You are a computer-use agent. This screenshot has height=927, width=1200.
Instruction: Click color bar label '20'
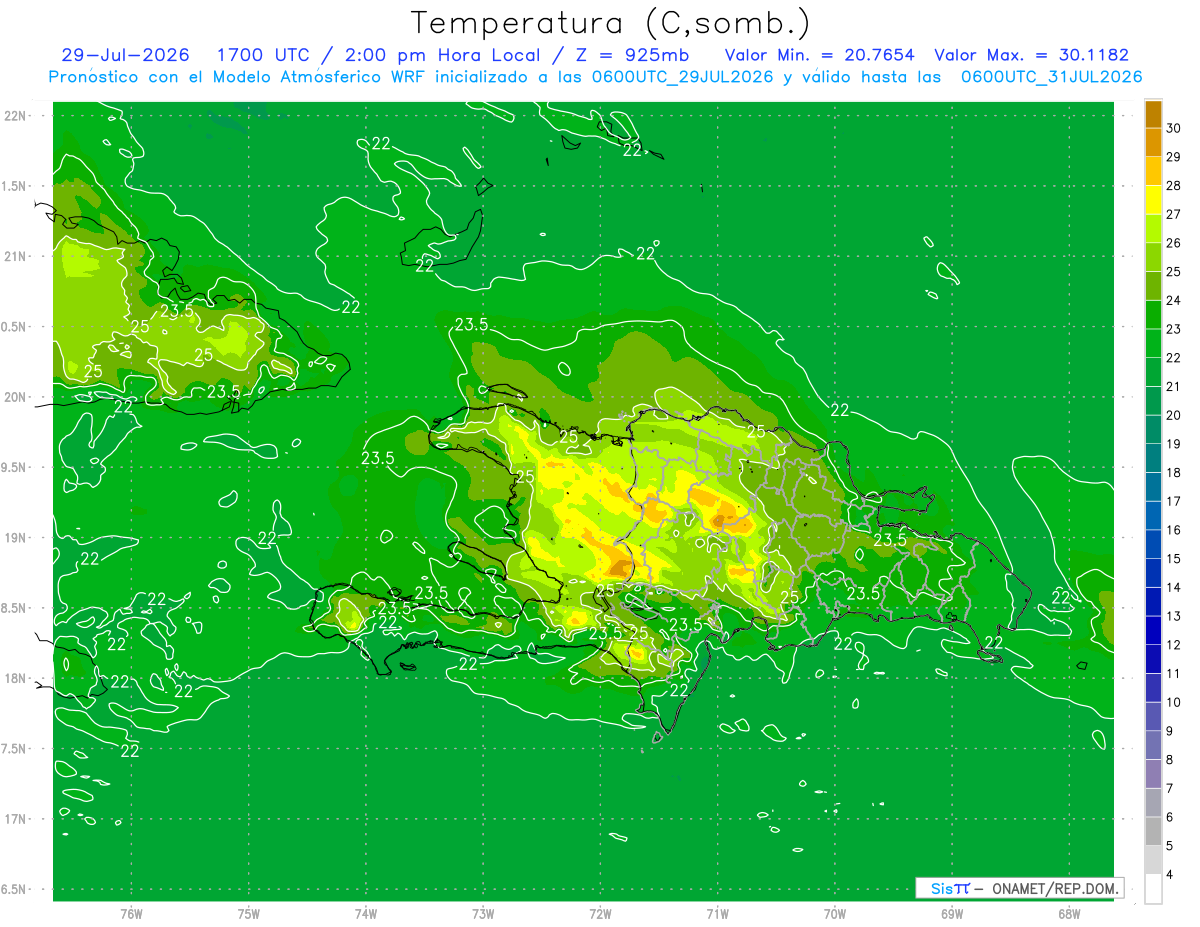point(1174,415)
